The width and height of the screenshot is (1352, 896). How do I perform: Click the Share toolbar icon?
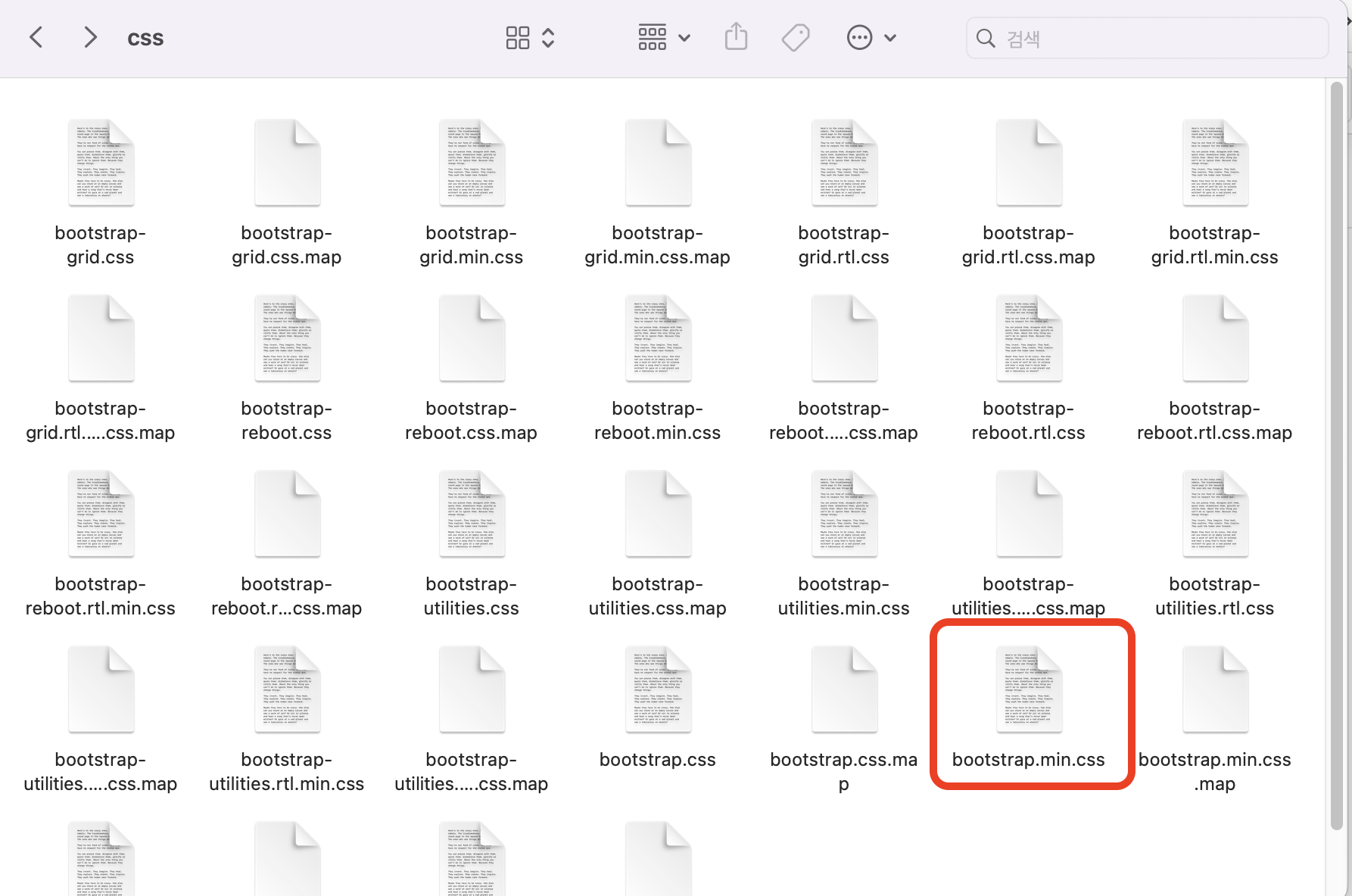click(736, 37)
